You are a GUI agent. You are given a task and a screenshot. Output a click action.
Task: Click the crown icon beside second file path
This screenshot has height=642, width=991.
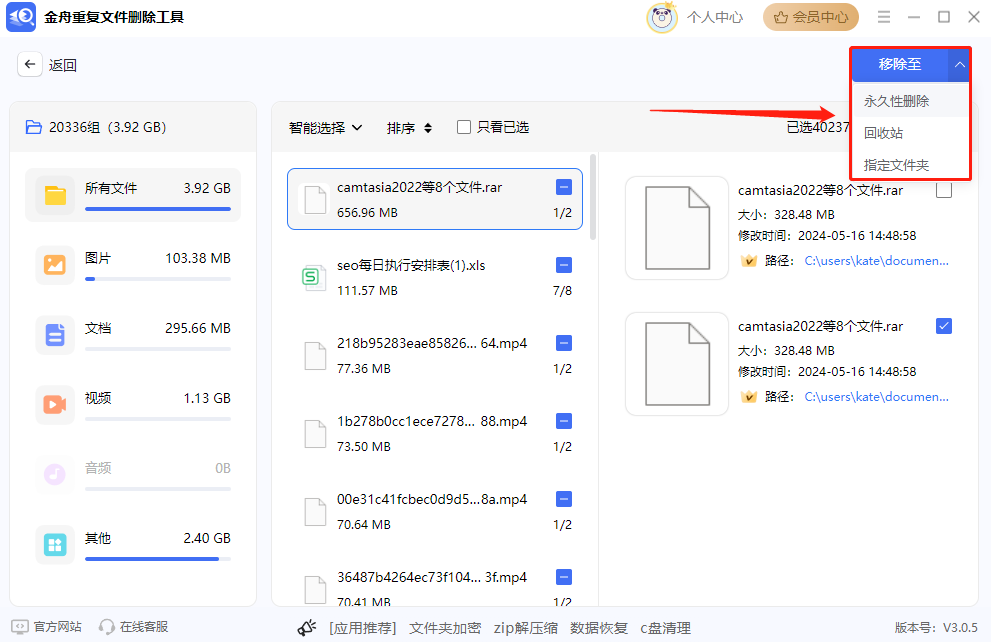[749, 397]
